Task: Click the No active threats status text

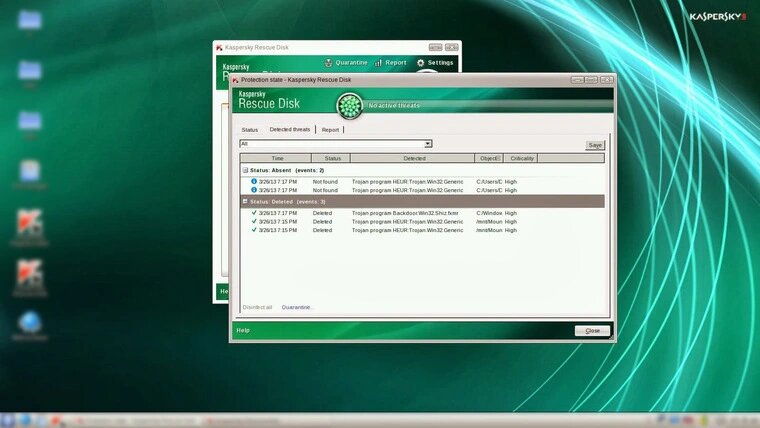Action: [x=394, y=106]
